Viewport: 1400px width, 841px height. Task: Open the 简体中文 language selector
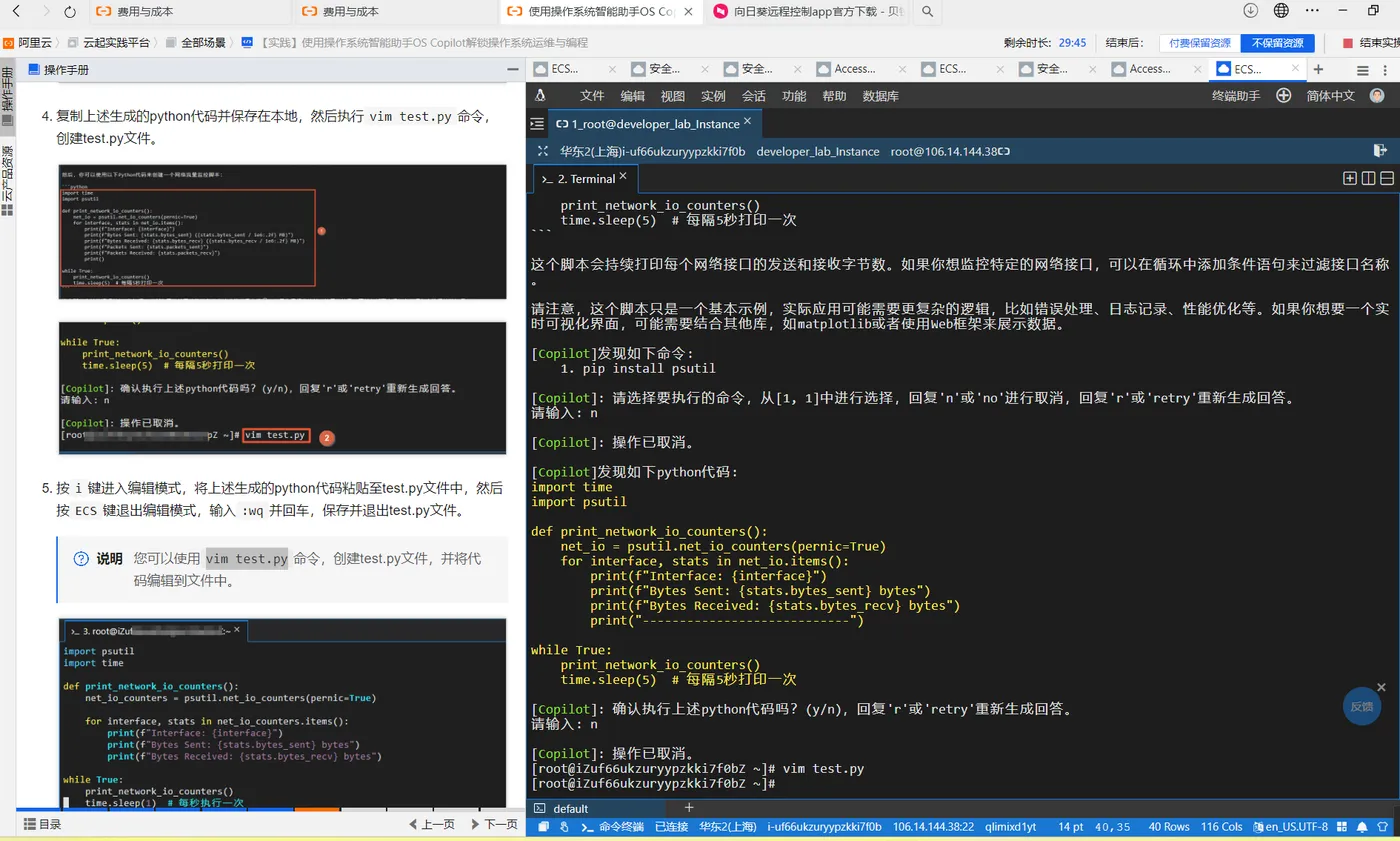(x=1330, y=96)
